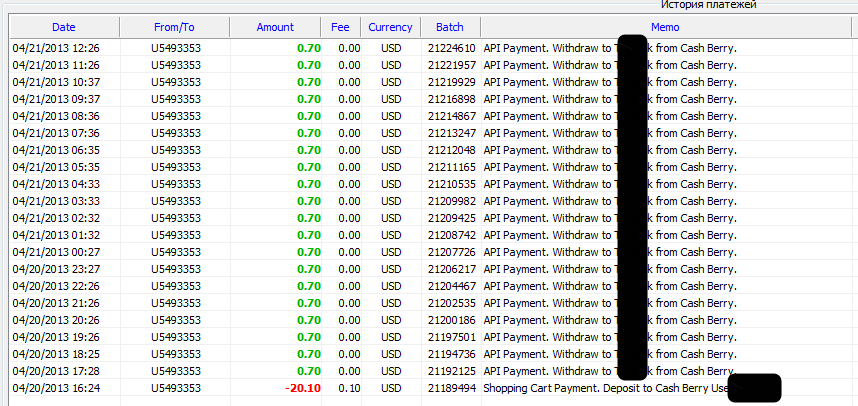Select batch number 21189494
This screenshot has height=406, width=858.
pyautogui.click(x=451, y=388)
